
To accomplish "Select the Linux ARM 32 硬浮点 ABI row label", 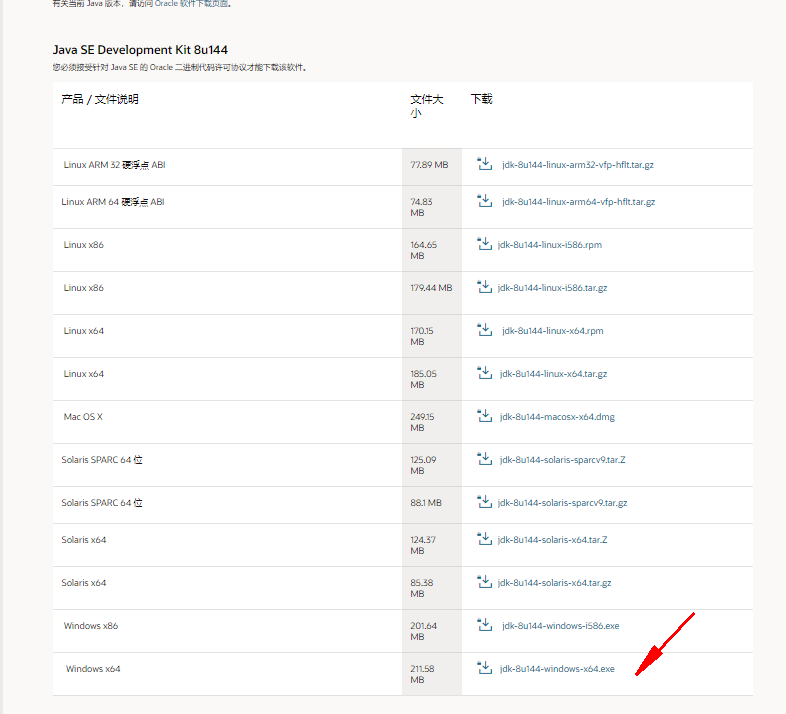I will pos(114,165).
